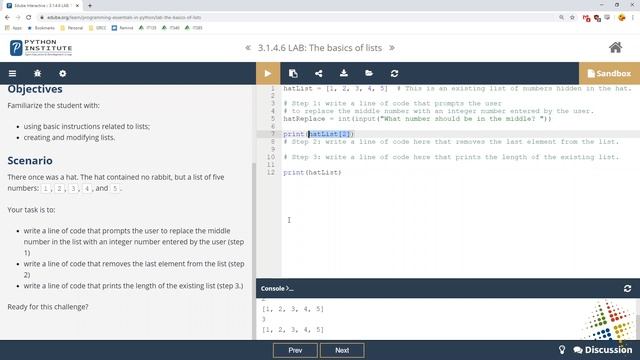
Task: Click line 12 print(hatList) code
Action: click(312, 172)
